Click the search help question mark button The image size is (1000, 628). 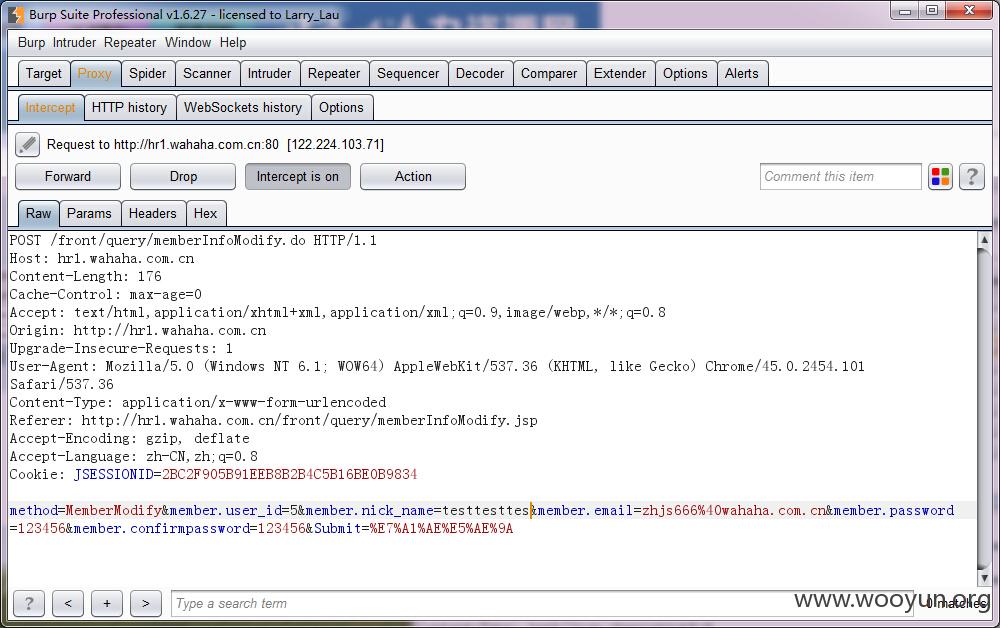[x=29, y=603]
